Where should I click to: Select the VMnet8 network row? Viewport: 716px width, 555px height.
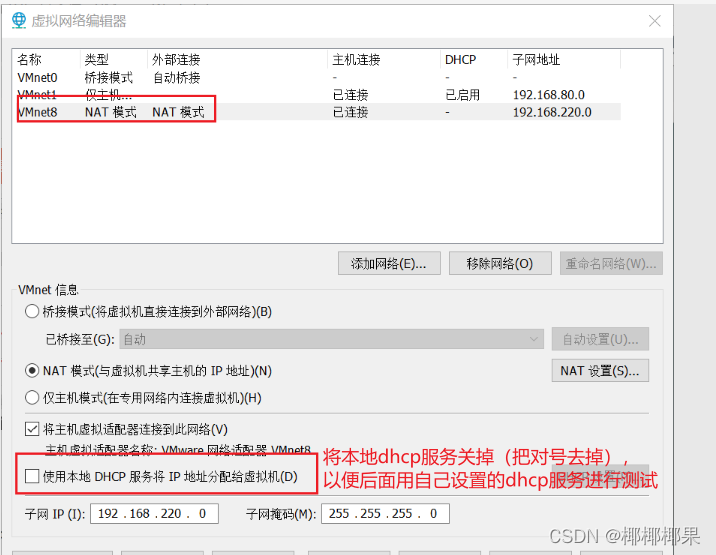tap(318, 112)
